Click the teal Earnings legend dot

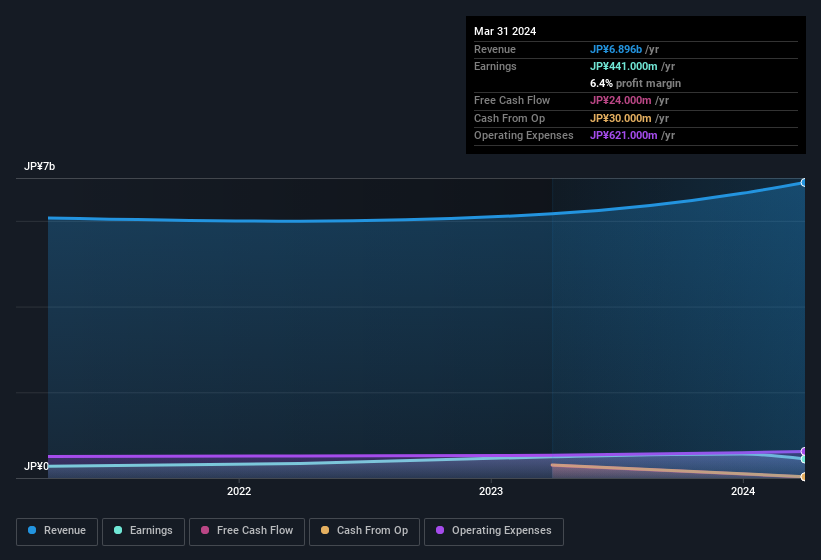point(118,530)
